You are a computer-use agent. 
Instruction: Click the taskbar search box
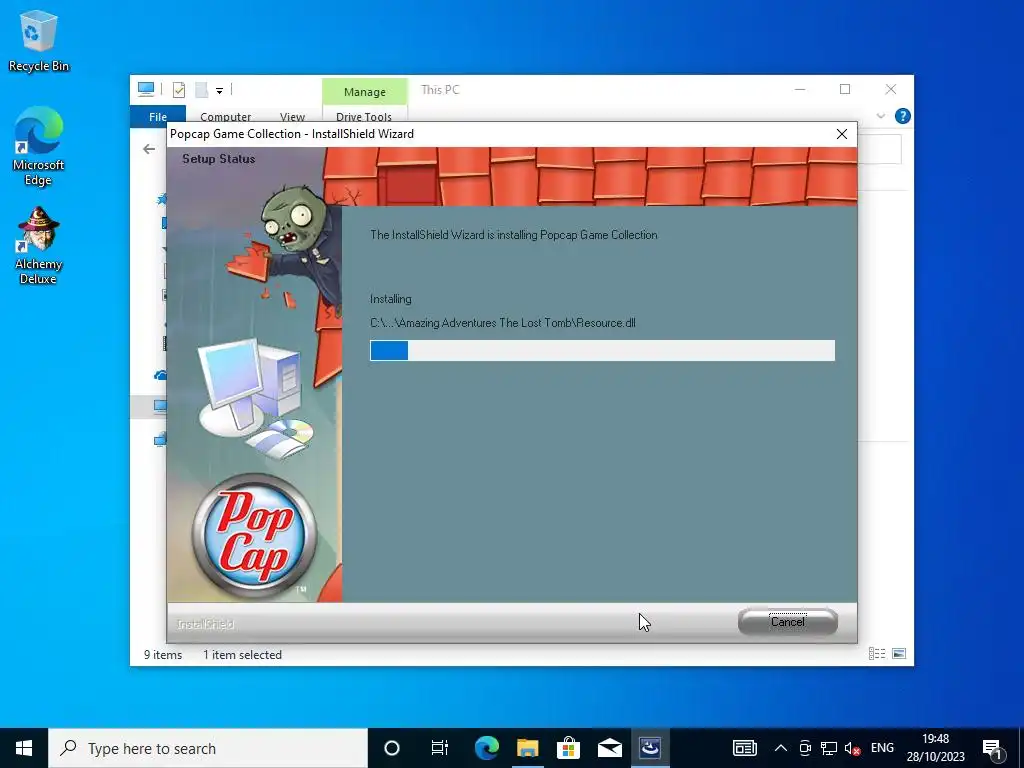(208, 748)
